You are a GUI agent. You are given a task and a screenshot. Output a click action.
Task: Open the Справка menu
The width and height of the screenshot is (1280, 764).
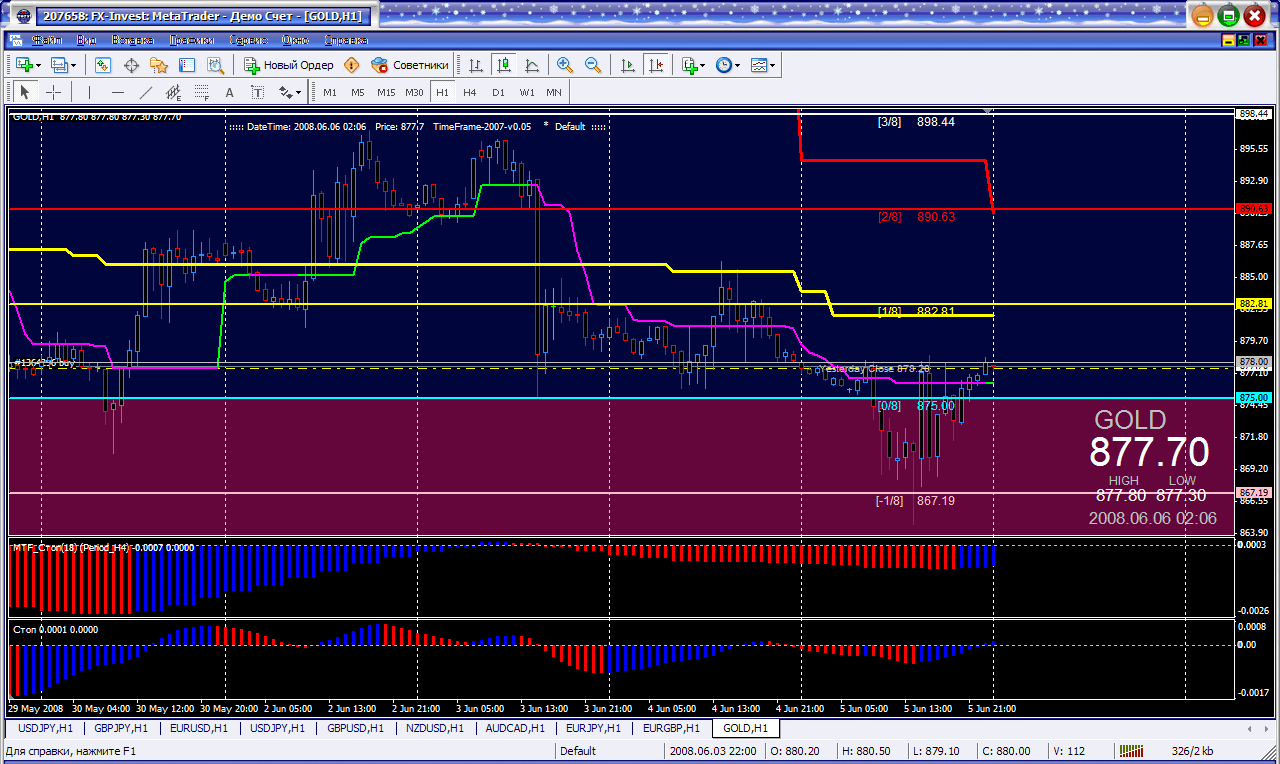click(x=345, y=40)
